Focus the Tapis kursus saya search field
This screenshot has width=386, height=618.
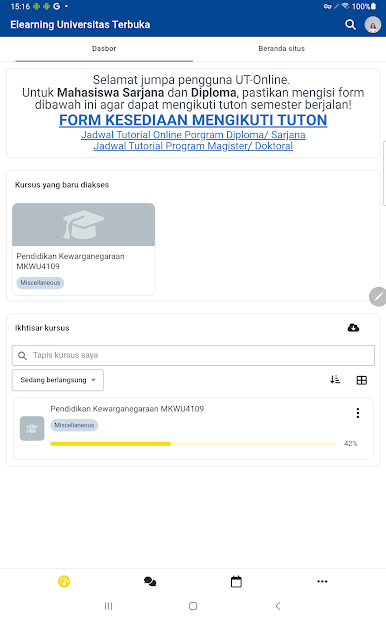click(x=193, y=355)
